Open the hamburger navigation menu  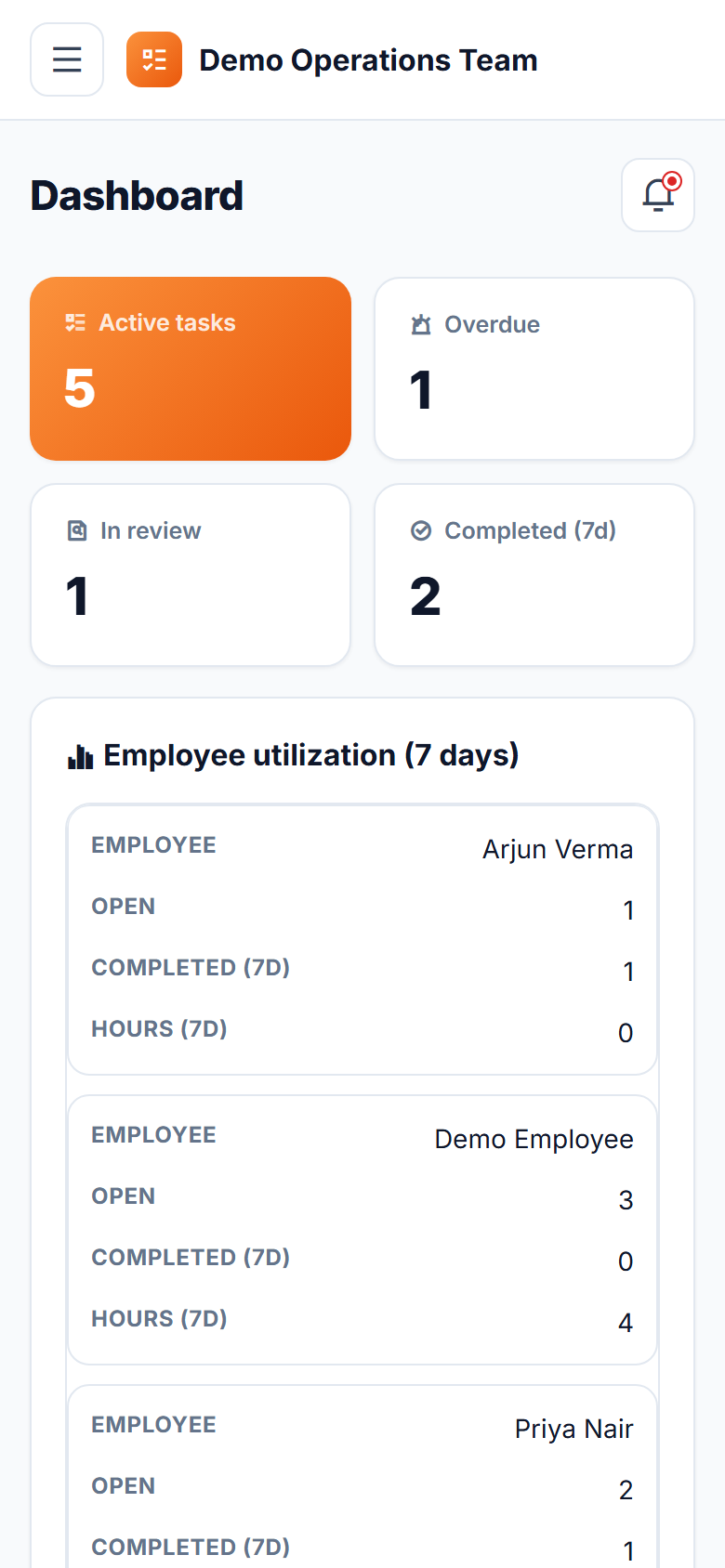click(67, 59)
